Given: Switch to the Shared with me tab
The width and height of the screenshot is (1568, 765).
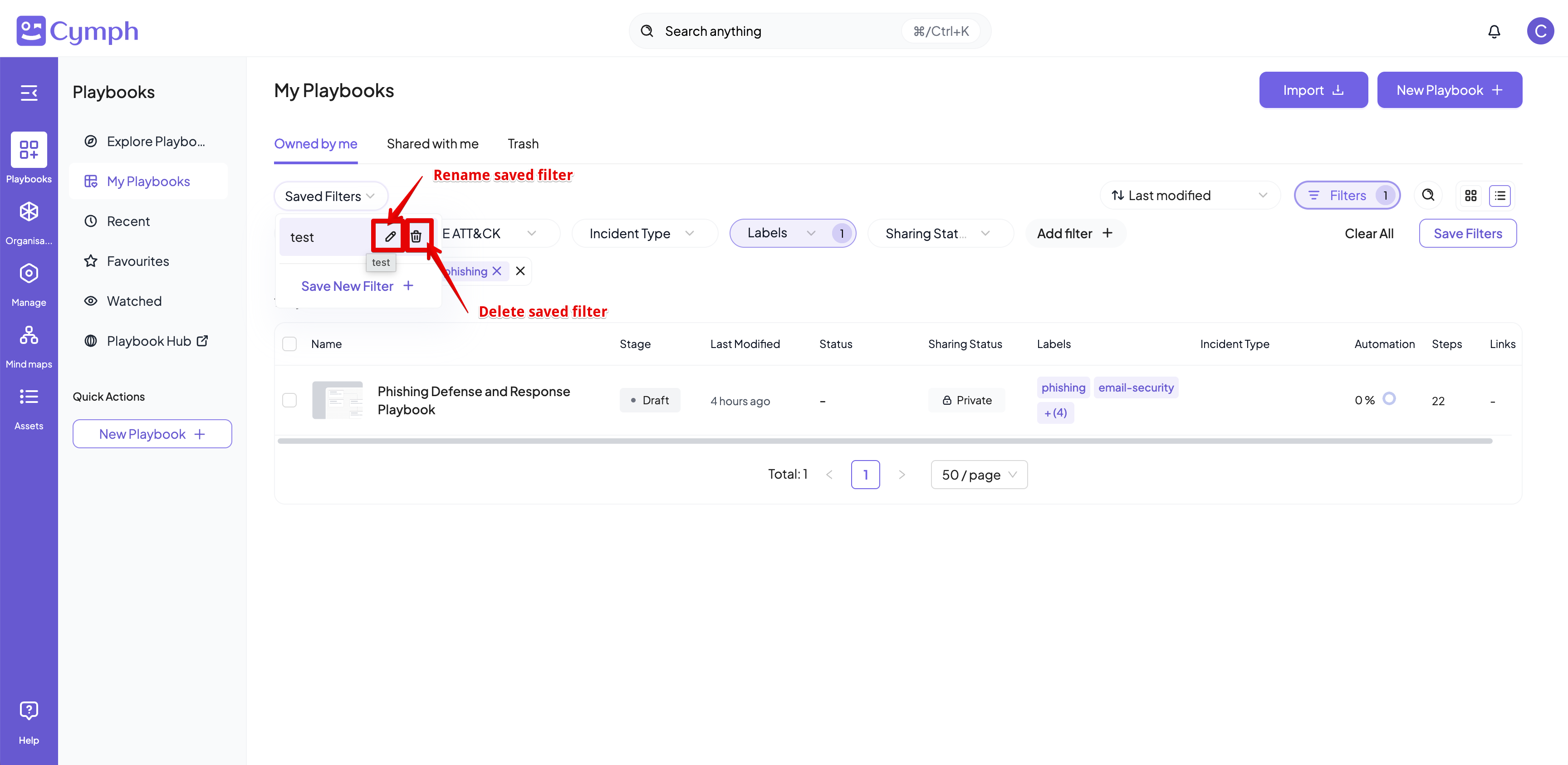Looking at the screenshot, I should click(432, 144).
